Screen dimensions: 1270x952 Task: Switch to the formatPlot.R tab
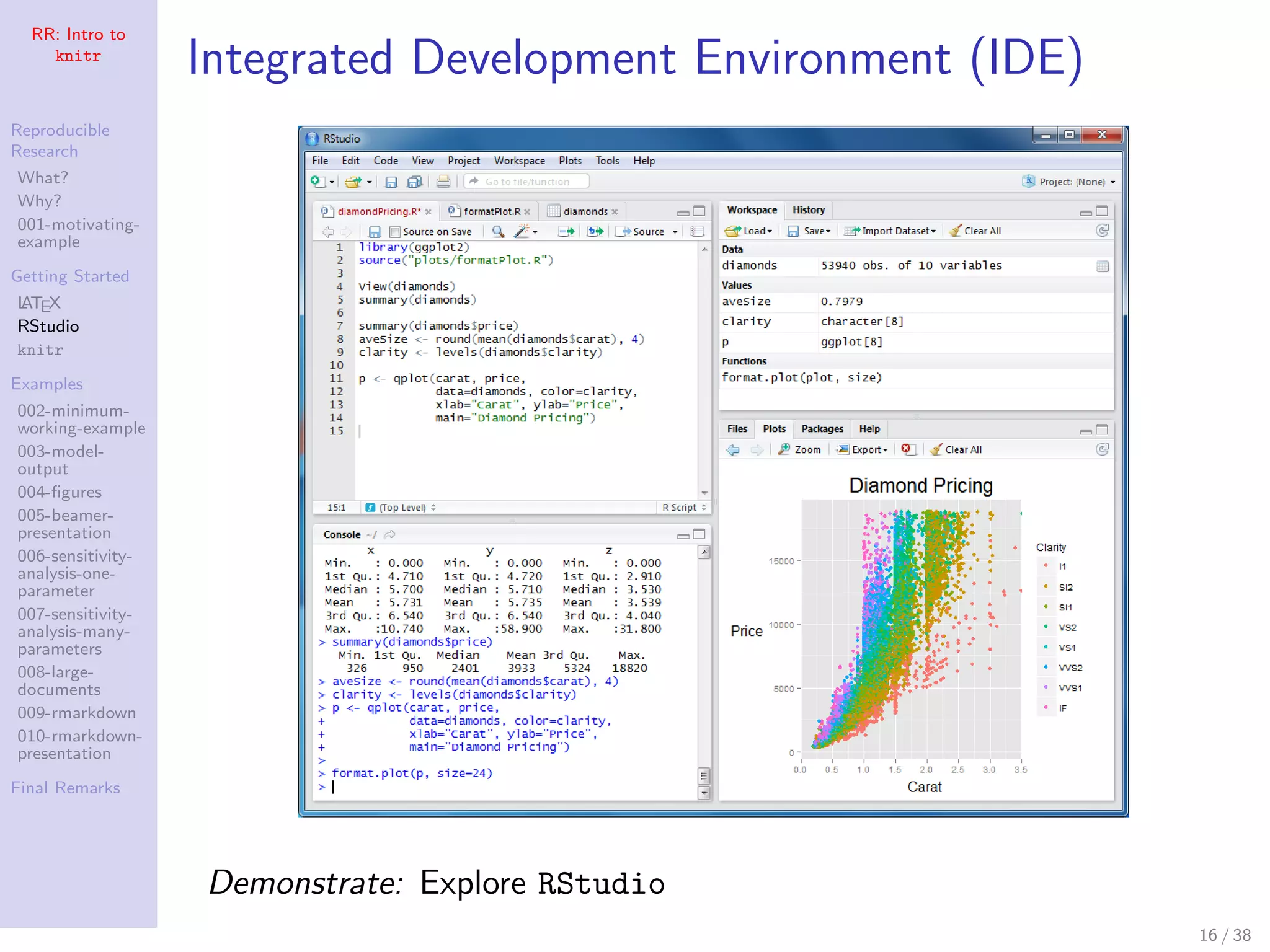[x=491, y=211]
